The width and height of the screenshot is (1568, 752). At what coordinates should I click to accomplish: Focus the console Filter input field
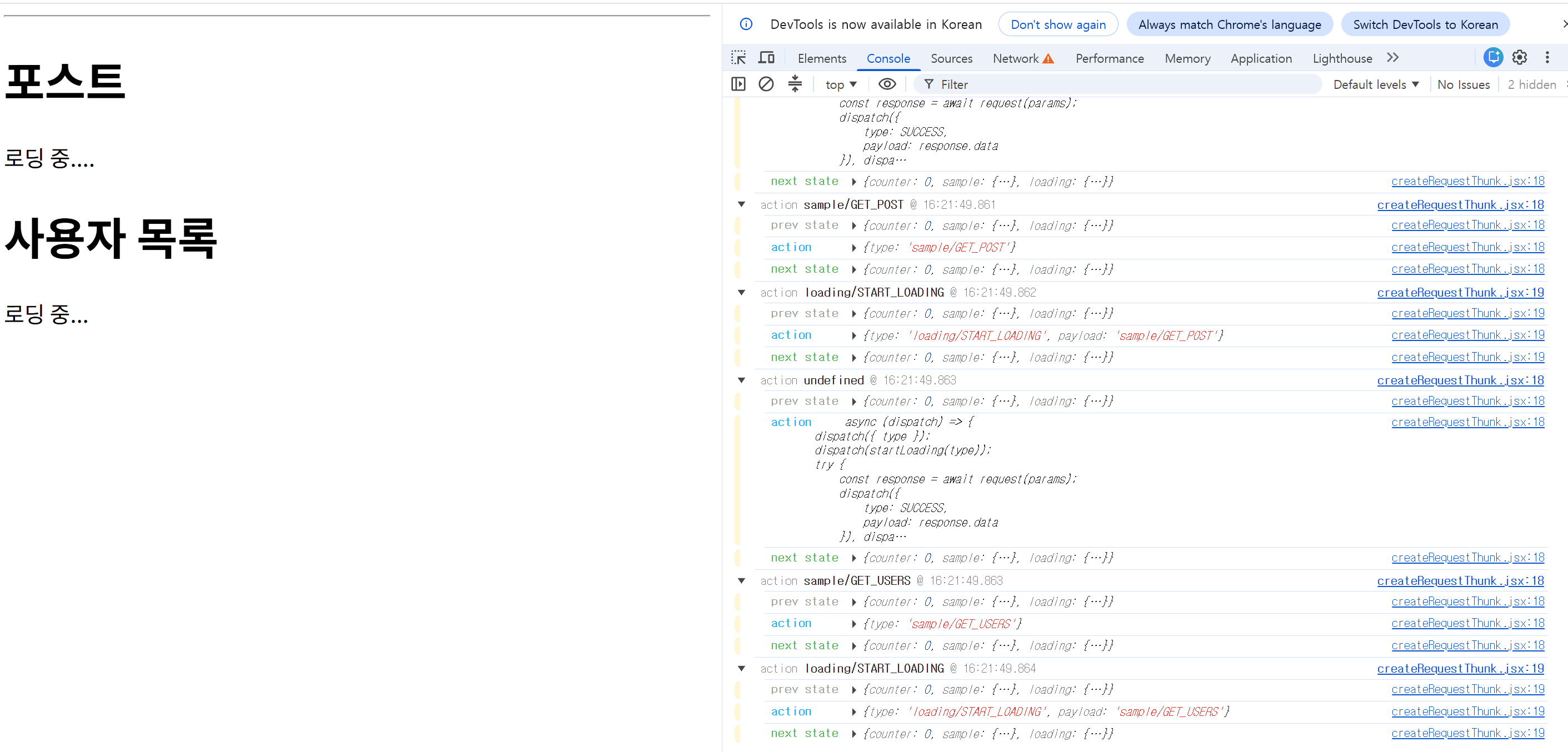(1120, 84)
